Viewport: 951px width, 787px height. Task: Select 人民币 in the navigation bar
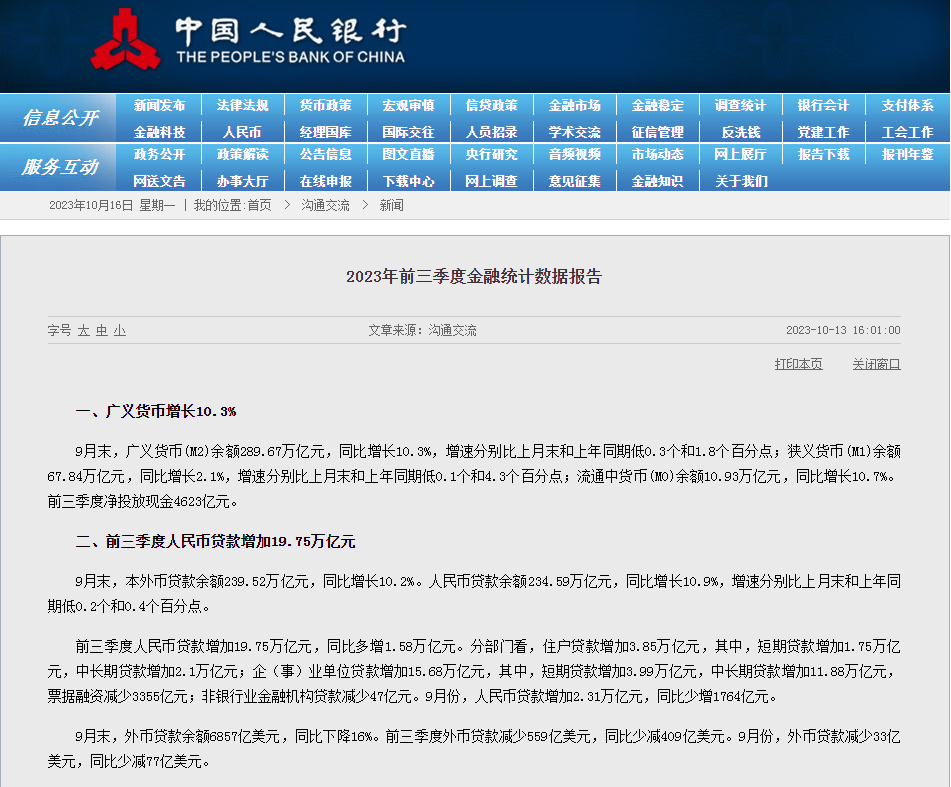(242, 132)
